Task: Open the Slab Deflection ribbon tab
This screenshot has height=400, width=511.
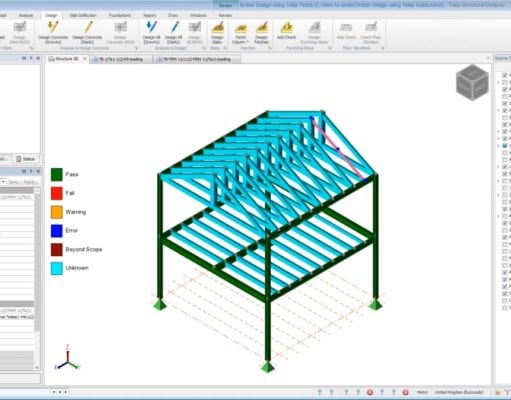Action: (83, 15)
